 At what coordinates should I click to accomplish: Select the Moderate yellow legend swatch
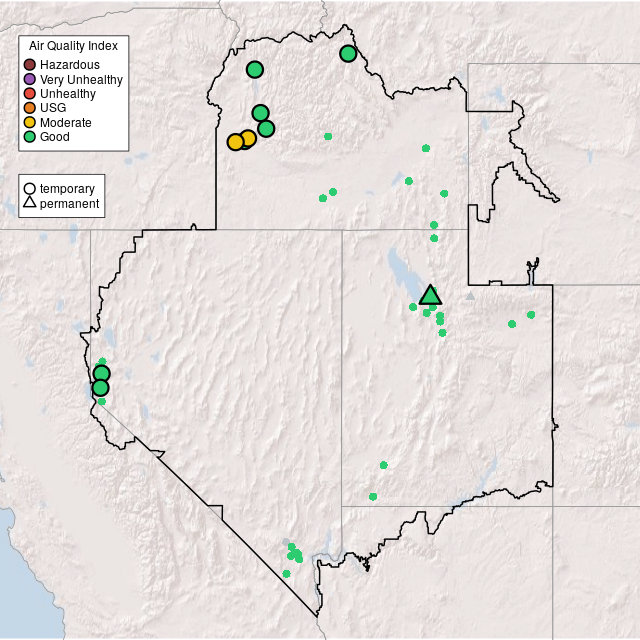click(x=30, y=122)
